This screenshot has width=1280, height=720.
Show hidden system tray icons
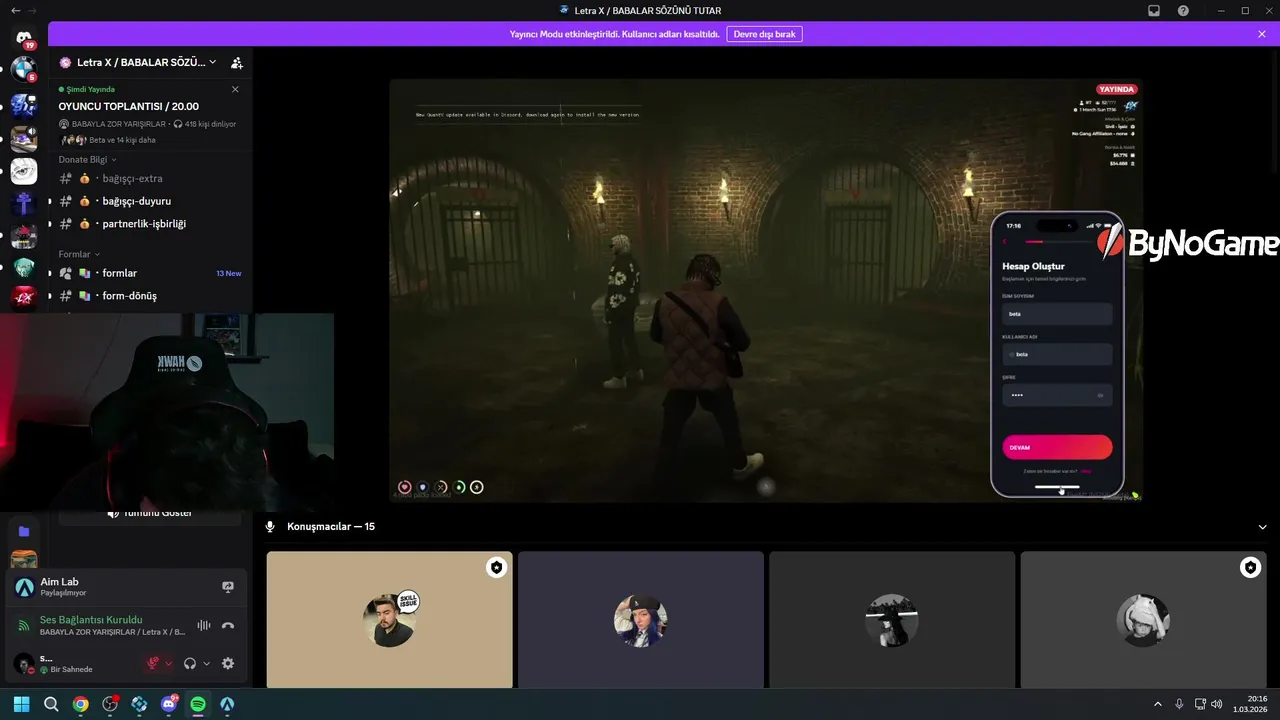pyautogui.click(x=1158, y=704)
